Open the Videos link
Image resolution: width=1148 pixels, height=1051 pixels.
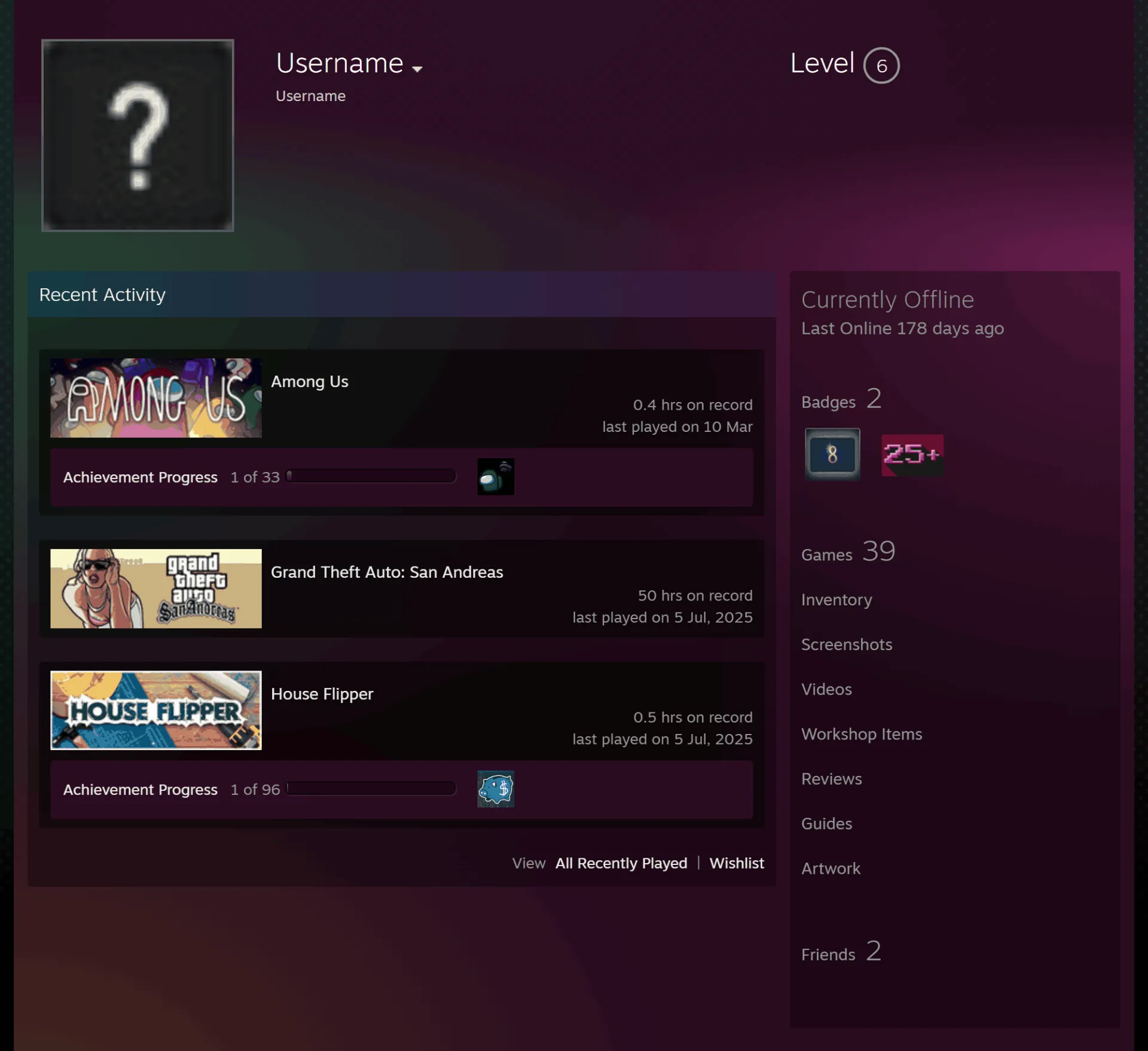(826, 690)
